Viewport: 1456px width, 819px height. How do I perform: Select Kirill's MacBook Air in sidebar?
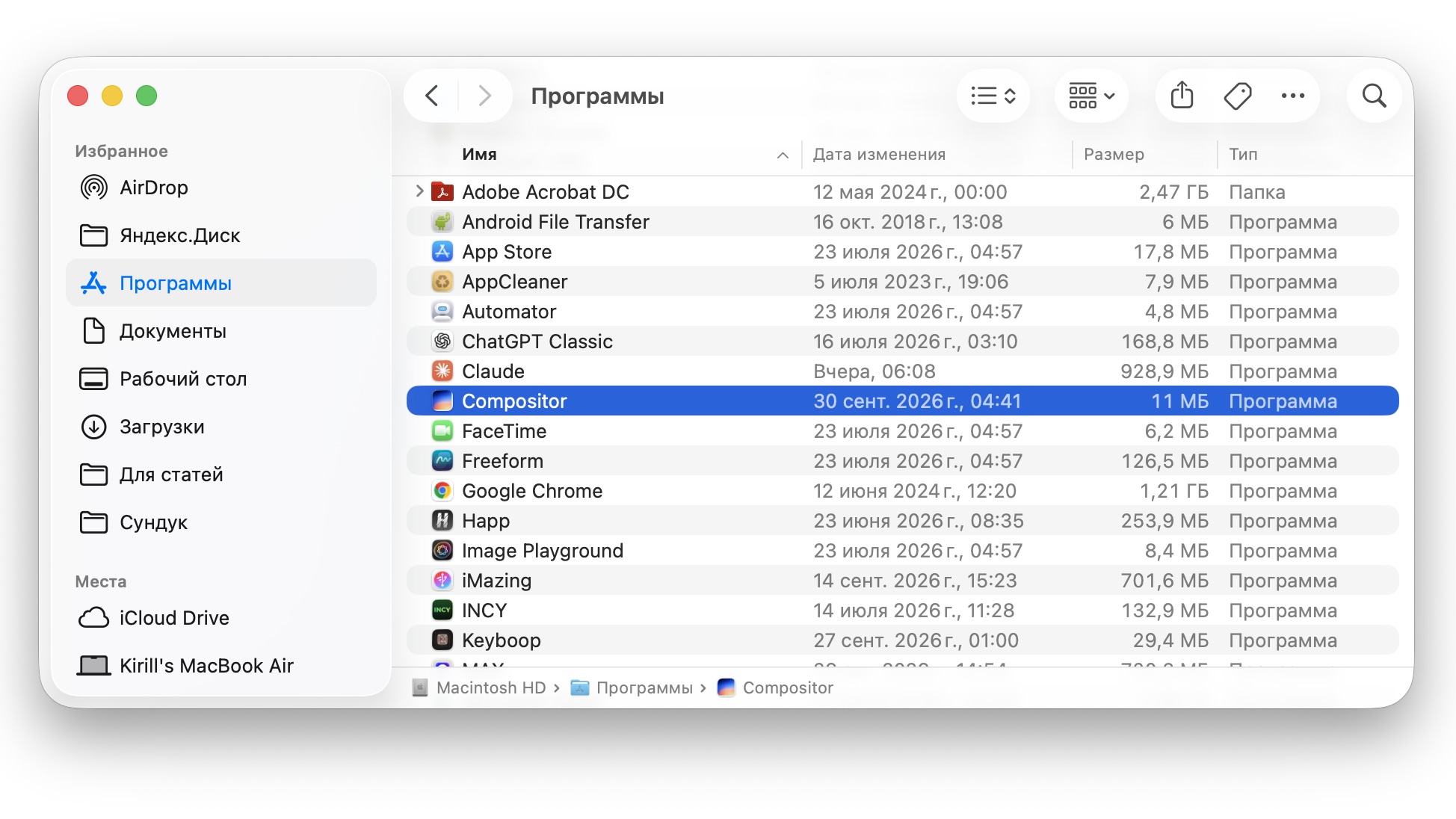pyautogui.click(x=221, y=666)
